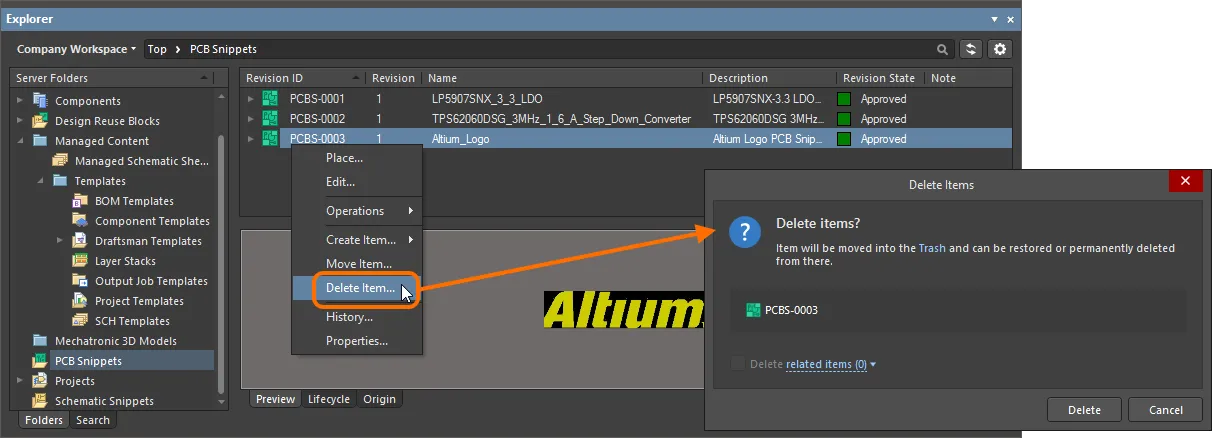The width and height of the screenshot is (1212, 438).
Task: Click the related items (0) link
Action: 826,365
